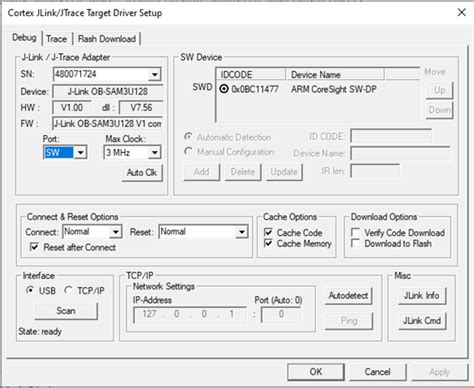474x388 pixels.
Task: Open the JLink Cmd window
Action: tap(422, 321)
